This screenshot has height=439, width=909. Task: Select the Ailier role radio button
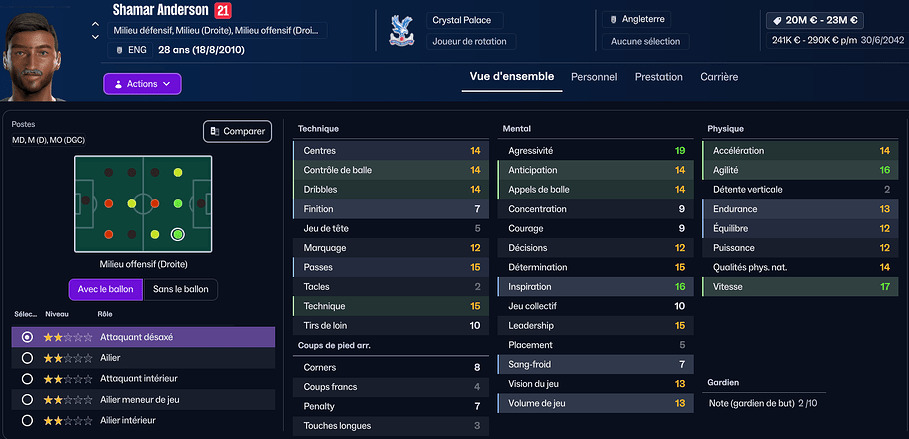pos(27,358)
